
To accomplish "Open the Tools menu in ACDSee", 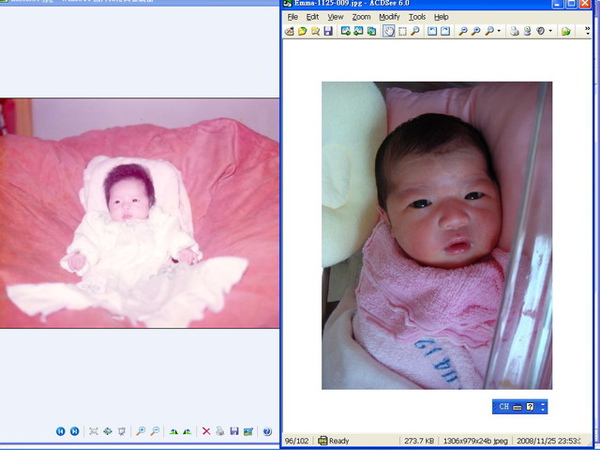I will 417,17.
